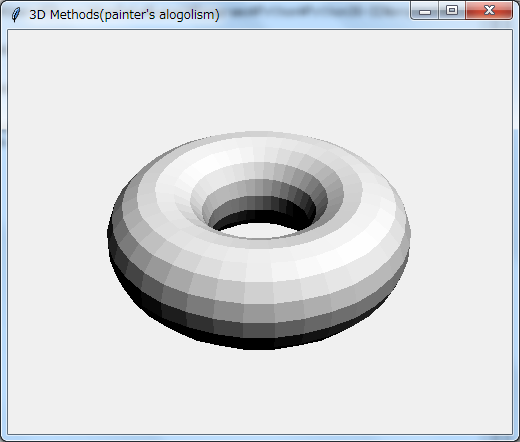Viewport: 520px width, 442px height.
Task: Click the light inner slope left of the hole
Action: point(200,207)
